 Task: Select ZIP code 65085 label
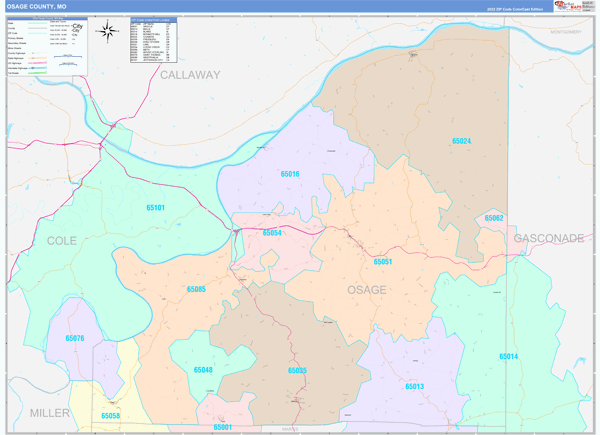[x=196, y=289]
